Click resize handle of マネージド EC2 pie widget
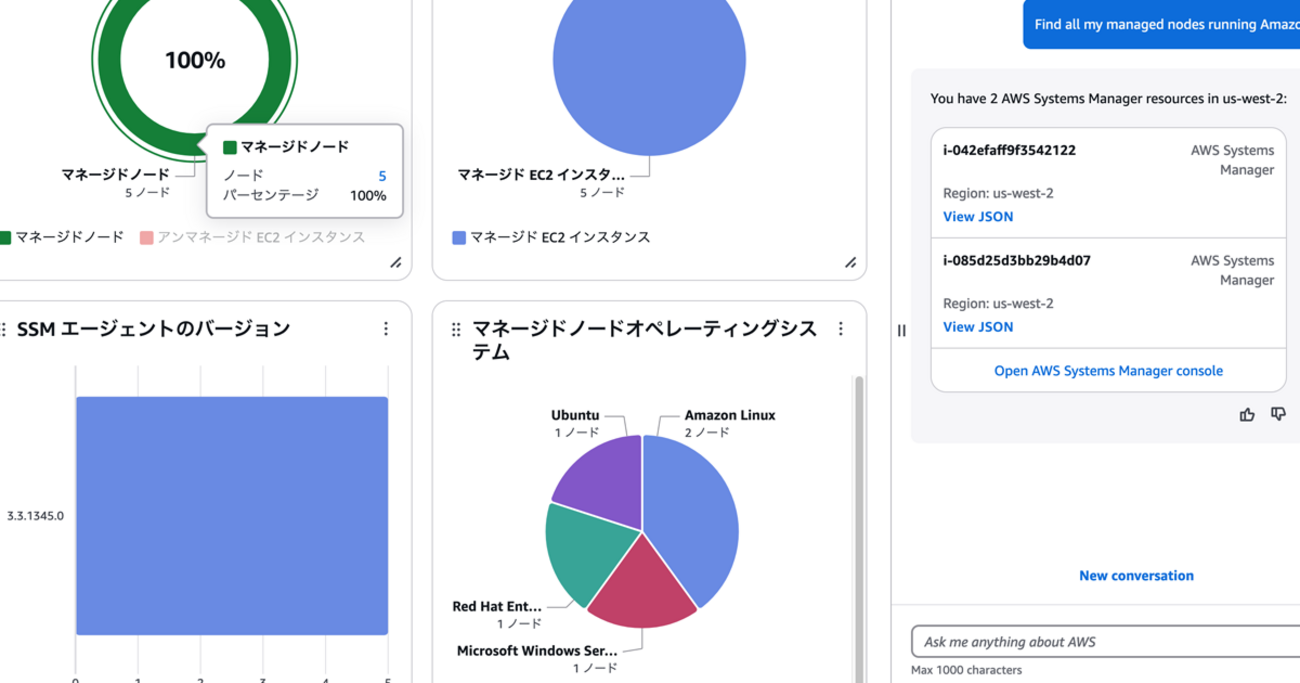This screenshot has width=1300, height=683. coord(850,262)
